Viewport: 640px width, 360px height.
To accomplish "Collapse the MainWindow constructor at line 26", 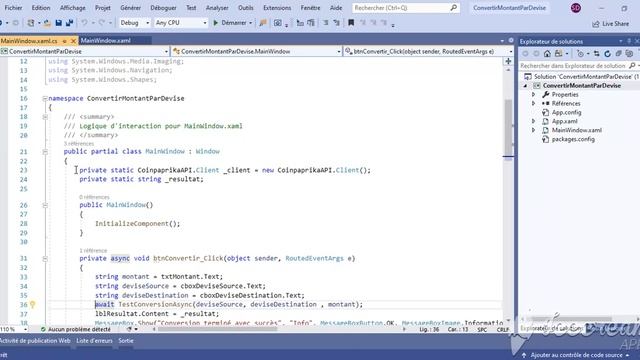I will [45, 205].
